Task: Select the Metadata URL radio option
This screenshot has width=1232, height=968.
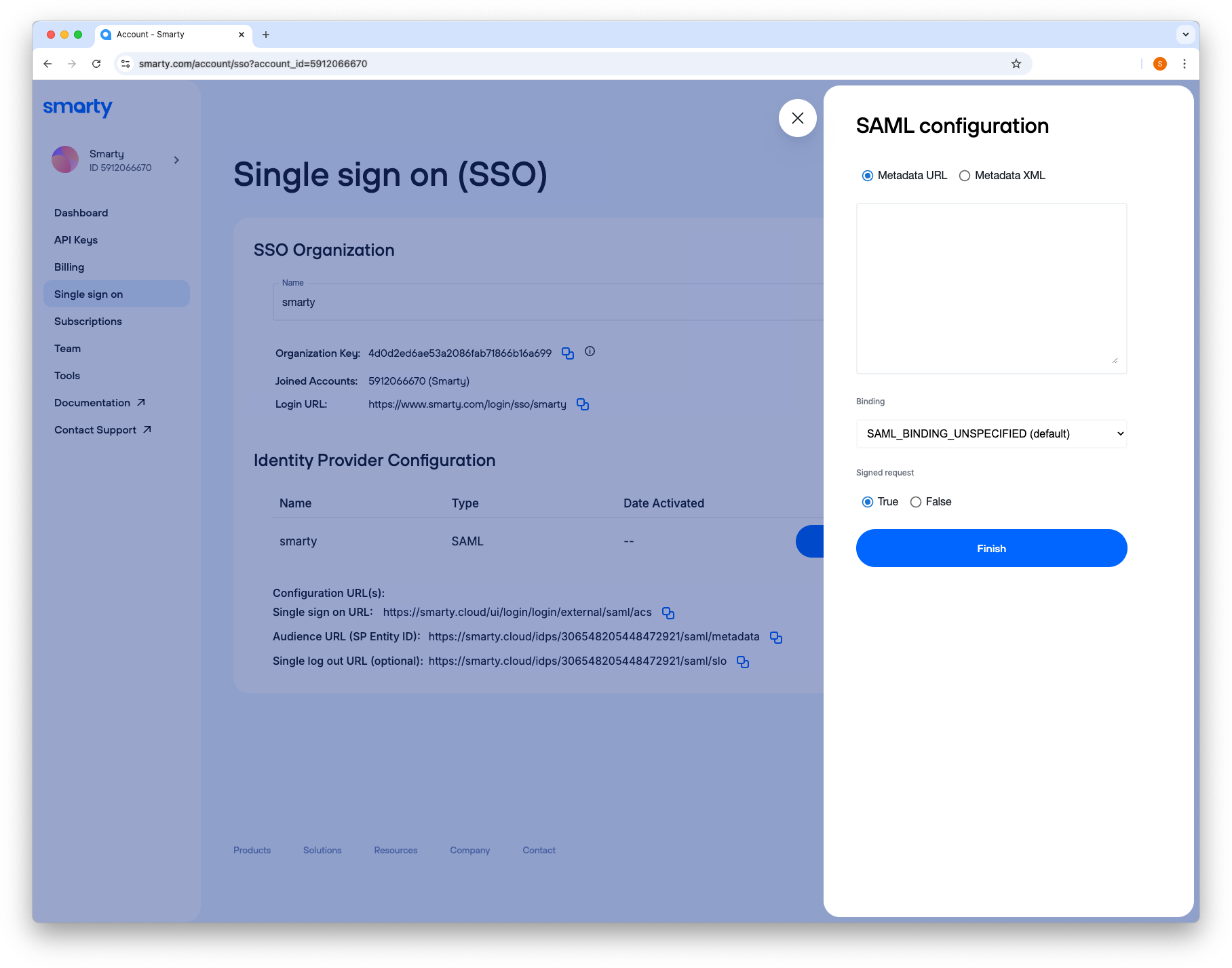Action: (x=867, y=176)
